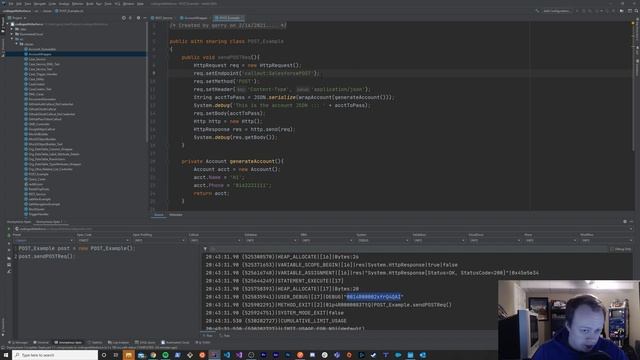Image resolution: width=640 pixels, height=360 pixels.
Task: Open the Visualforce log level dropdown
Action: tap(494, 240)
